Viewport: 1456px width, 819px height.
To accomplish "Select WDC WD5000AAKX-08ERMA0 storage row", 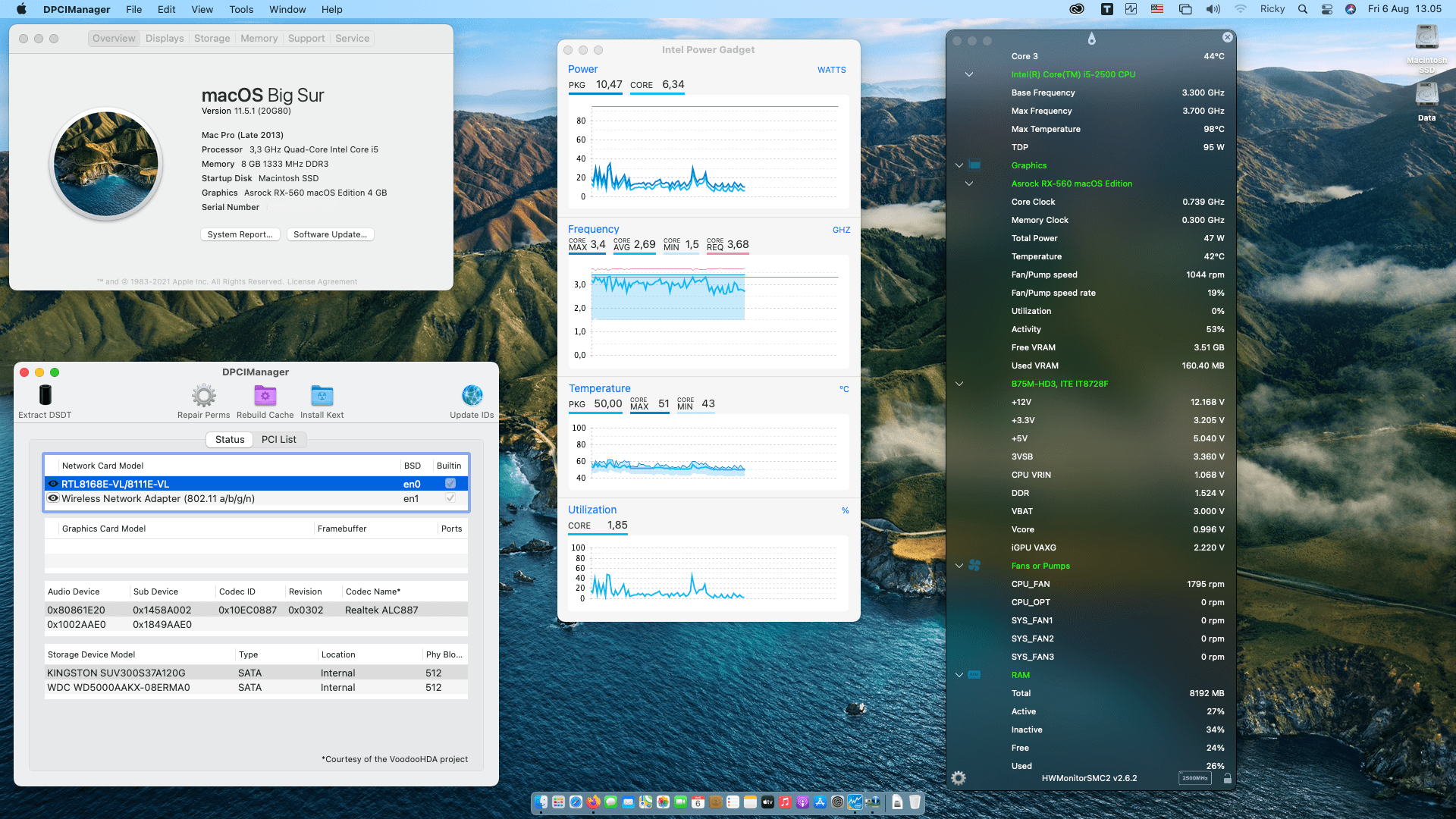I will coord(256,688).
